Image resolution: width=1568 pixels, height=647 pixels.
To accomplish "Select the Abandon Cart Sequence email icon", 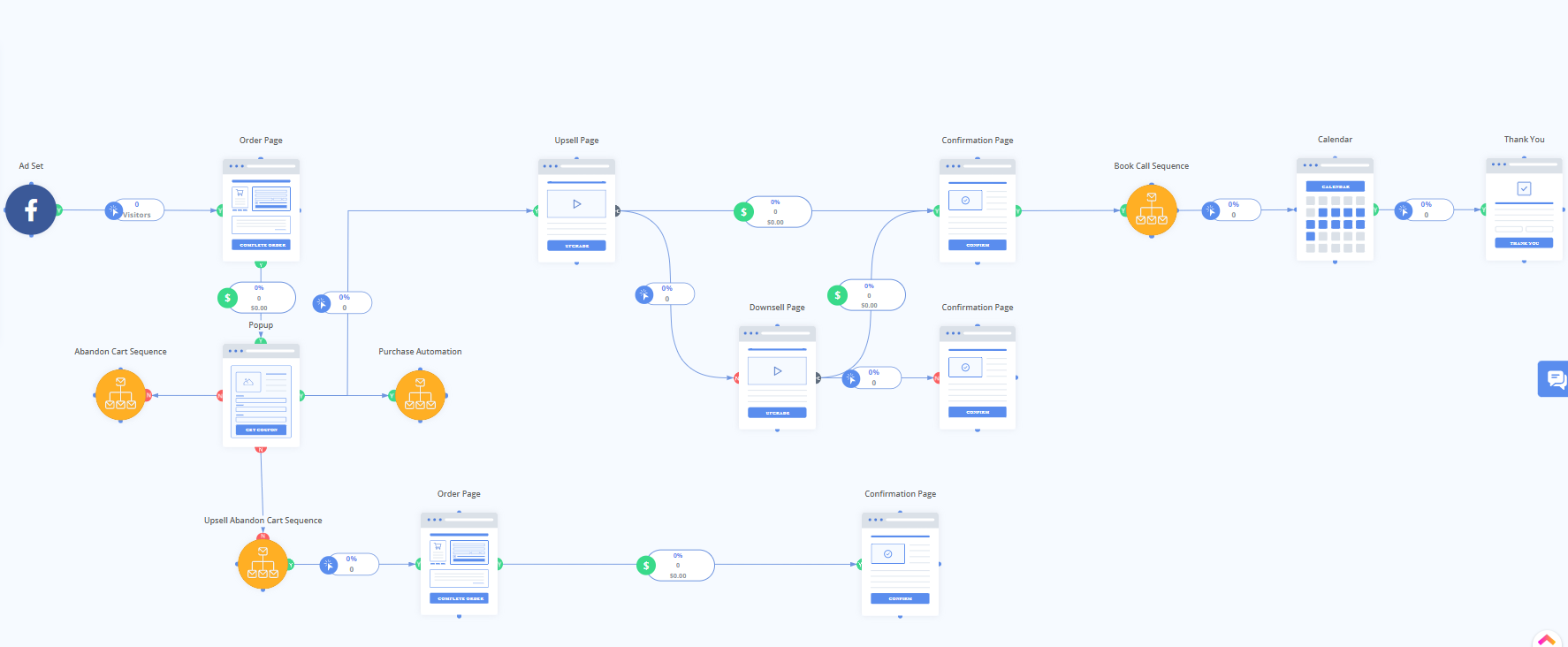I will click(x=120, y=395).
